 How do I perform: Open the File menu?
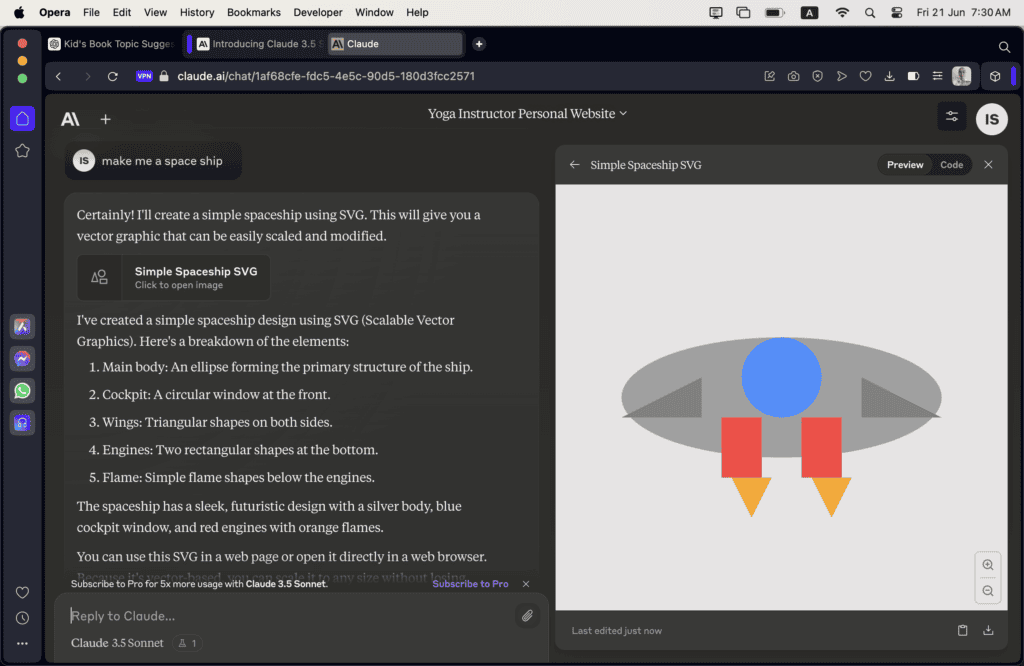point(91,12)
